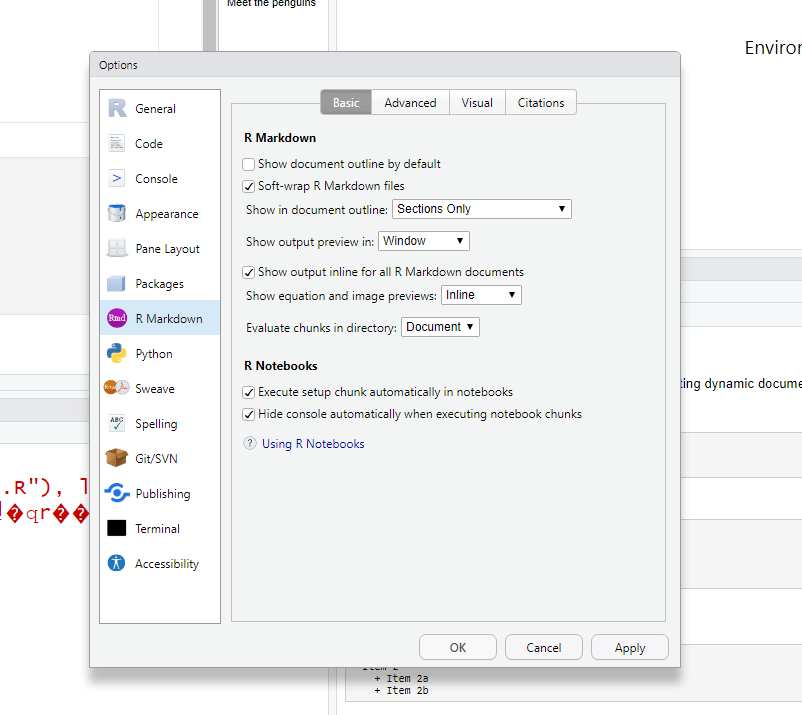Click the OK button
Screen dimensions: 802x715
[458, 647]
